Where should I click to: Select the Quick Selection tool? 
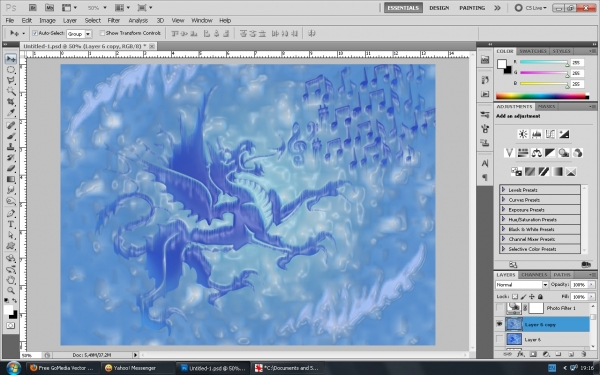(11, 91)
